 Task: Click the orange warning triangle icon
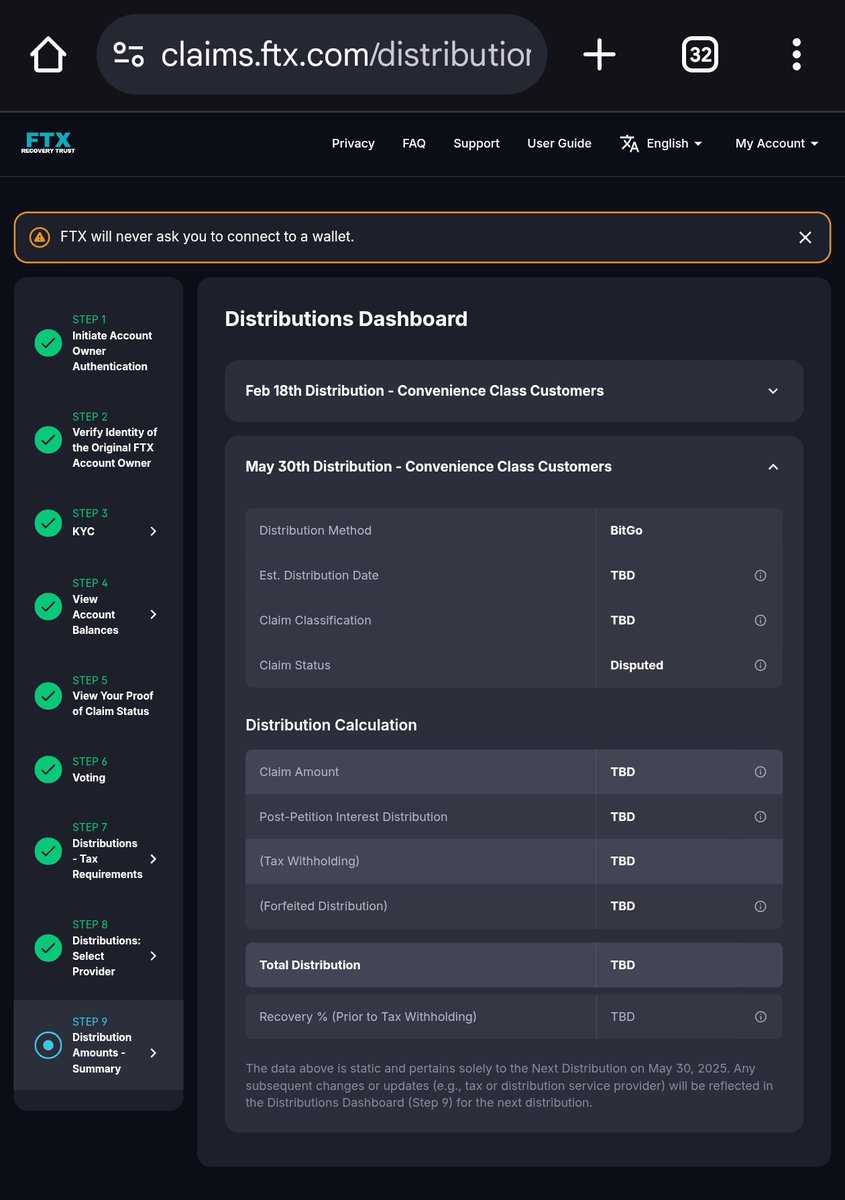tap(39, 237)
